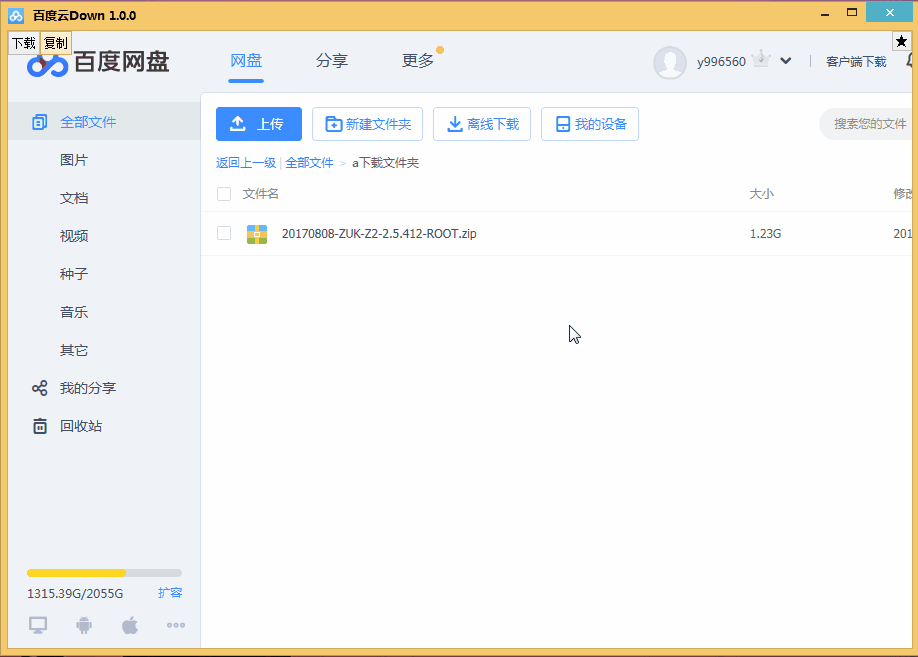Switch to the 网盘 tab
The height and width of the screenshot is (657, 918).
[x=246, y=60]
